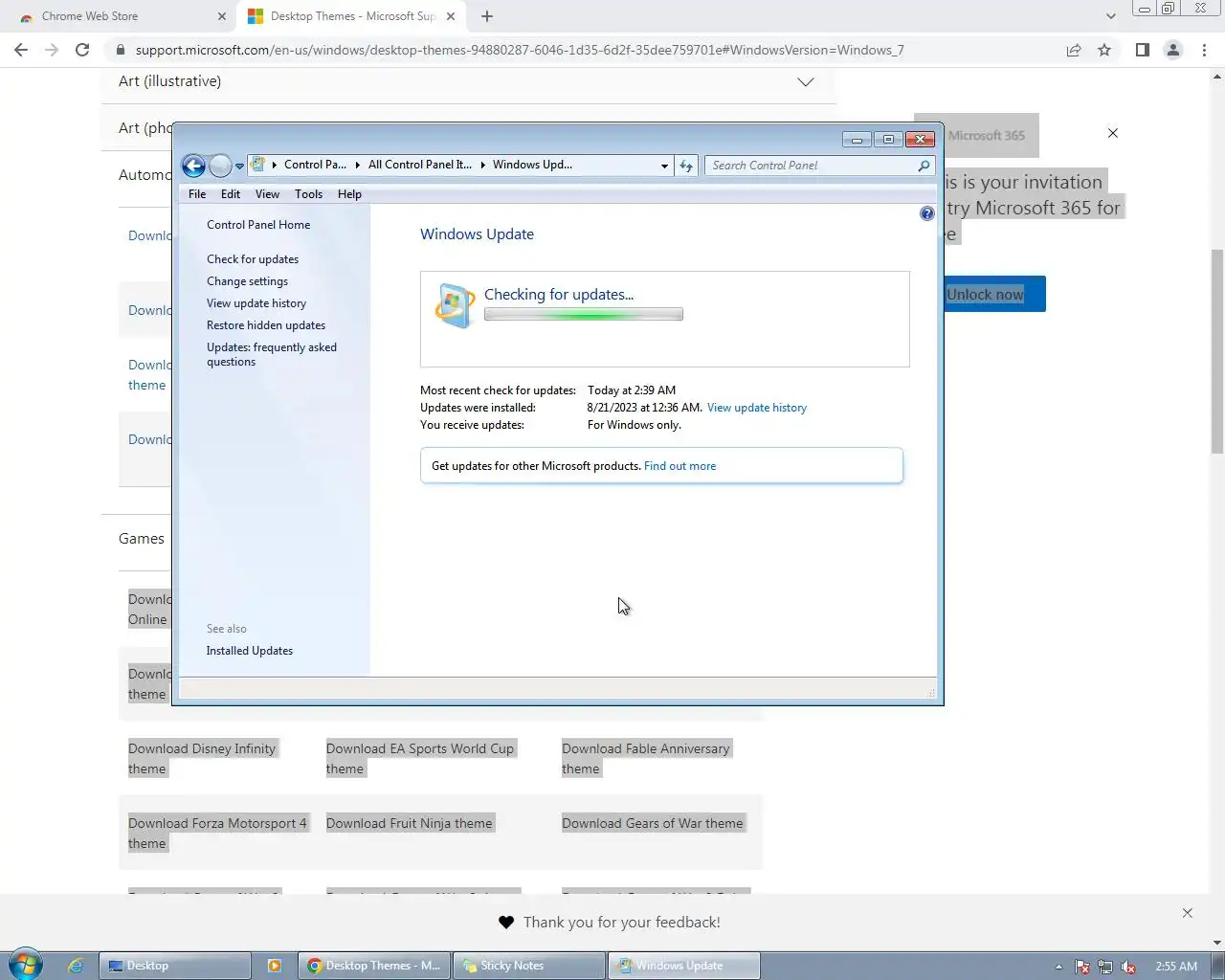Open Change settings

click(x=247, y=281)
